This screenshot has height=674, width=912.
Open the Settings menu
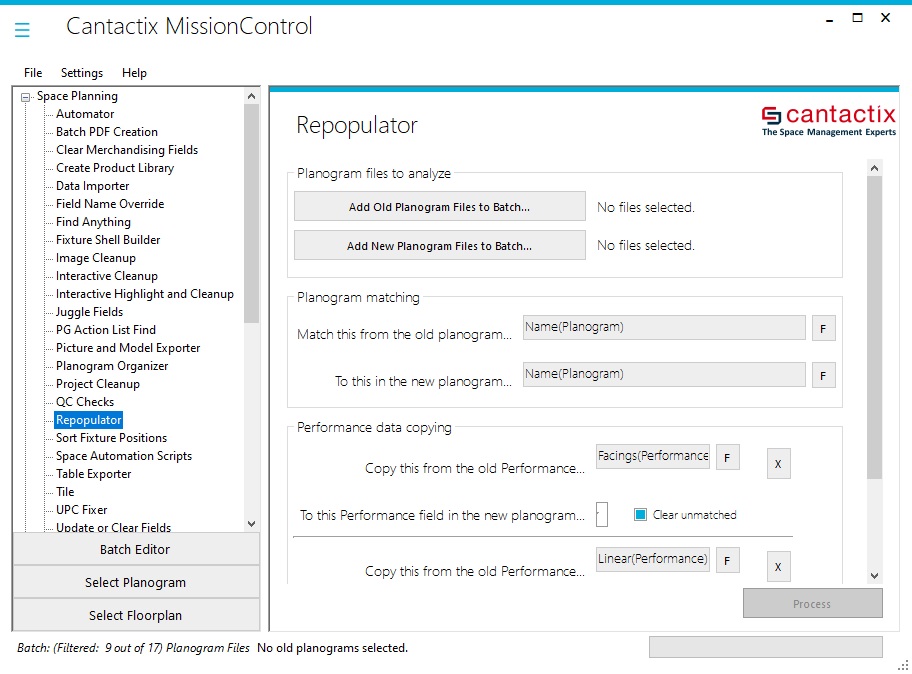[x=82, y=73]
